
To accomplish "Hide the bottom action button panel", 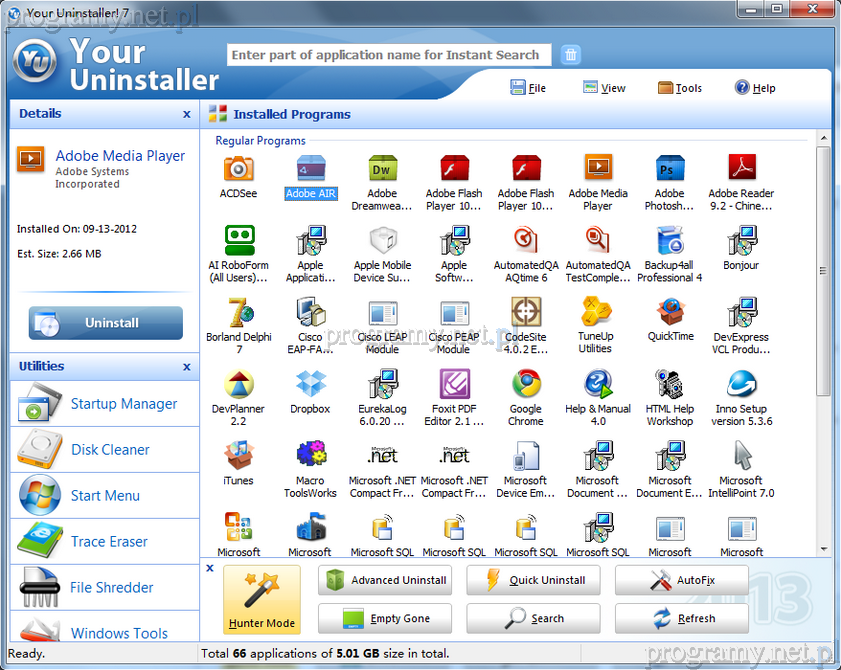I will click(x=210, y=568).
